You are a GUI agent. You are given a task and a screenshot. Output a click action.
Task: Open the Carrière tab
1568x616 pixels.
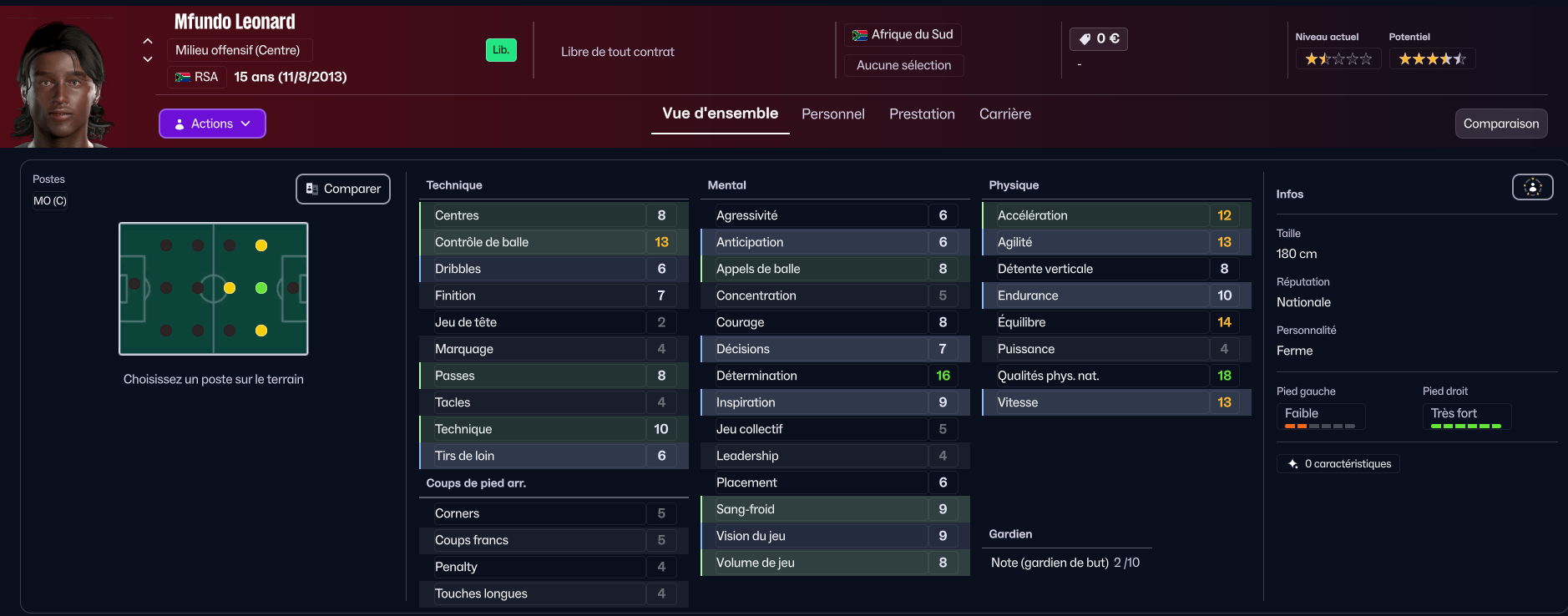(x=1004, y=114)
